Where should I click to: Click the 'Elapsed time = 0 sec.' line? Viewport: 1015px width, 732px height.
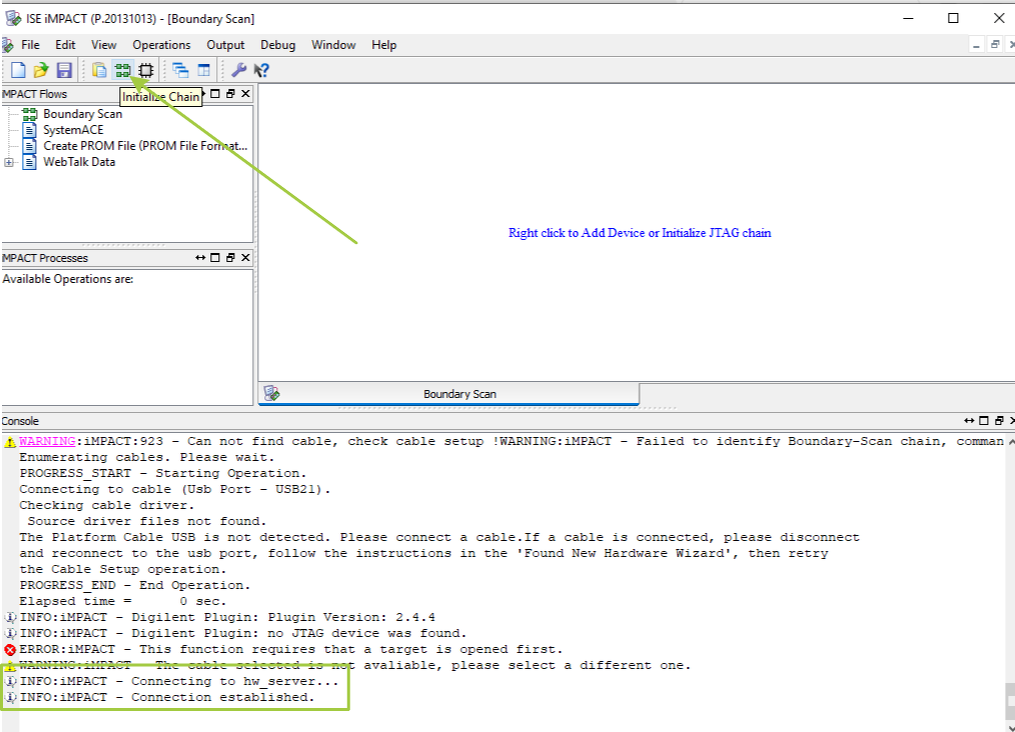(123, 601)
